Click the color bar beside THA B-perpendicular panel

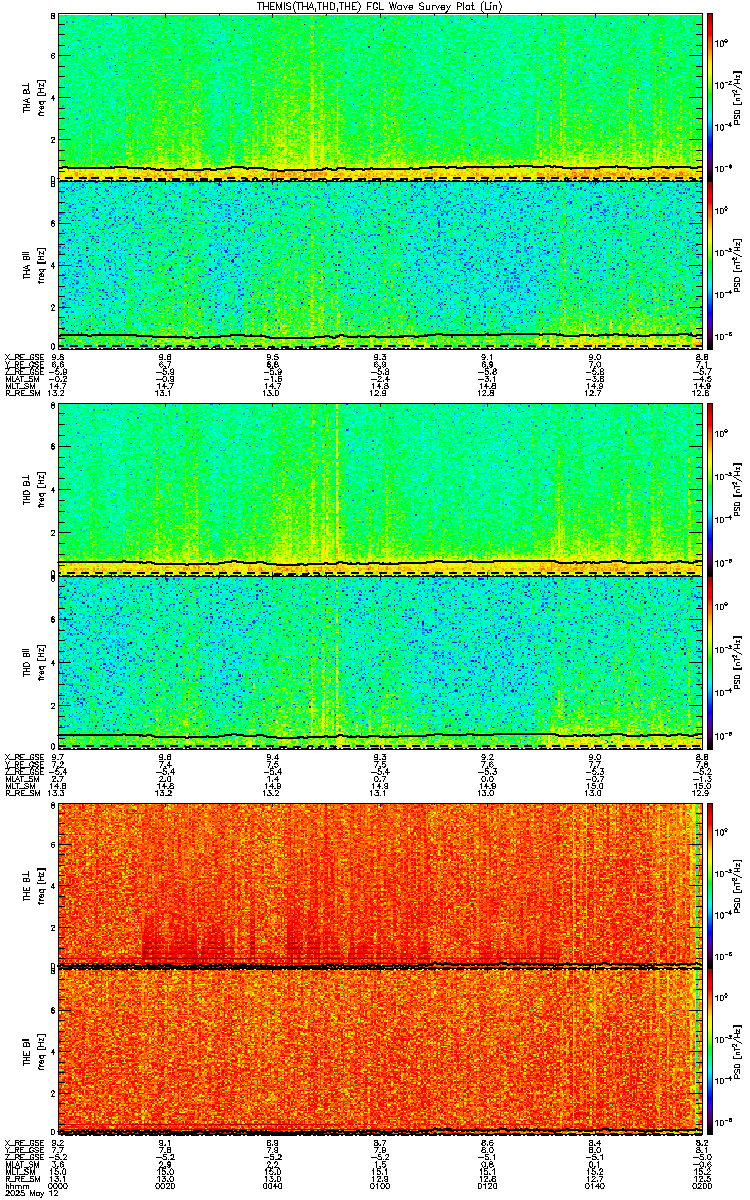(x=711, y=97)
